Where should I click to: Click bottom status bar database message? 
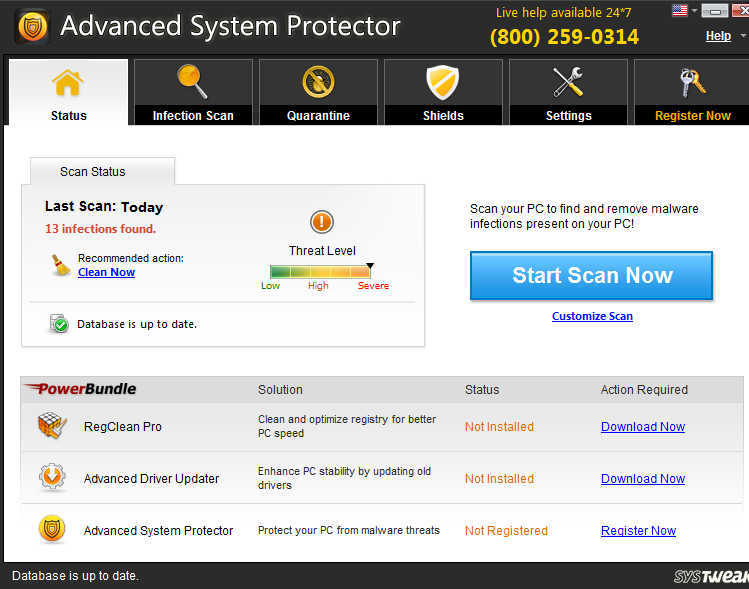pos(75,576)
